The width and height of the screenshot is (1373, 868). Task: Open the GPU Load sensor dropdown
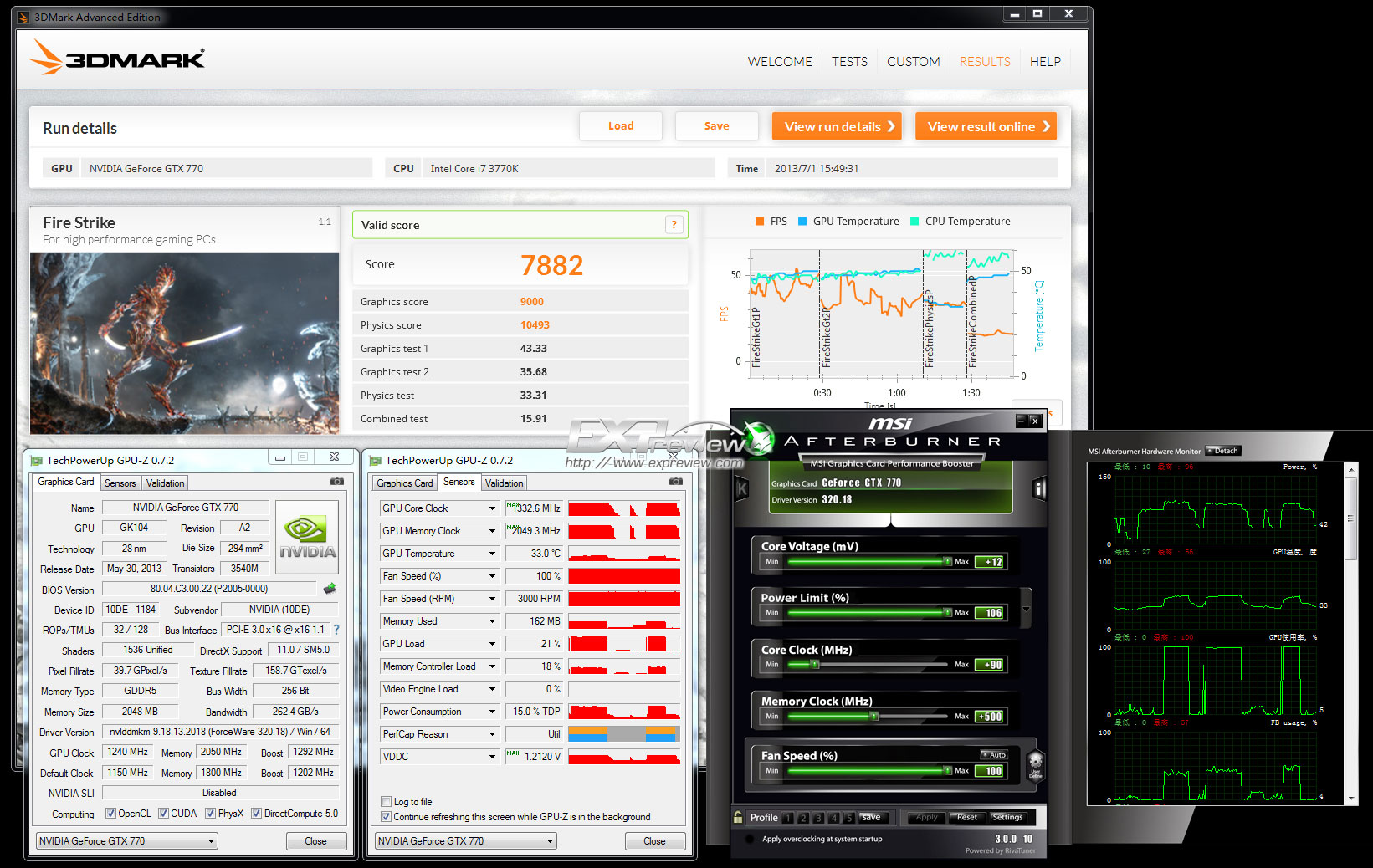[492, 644]
